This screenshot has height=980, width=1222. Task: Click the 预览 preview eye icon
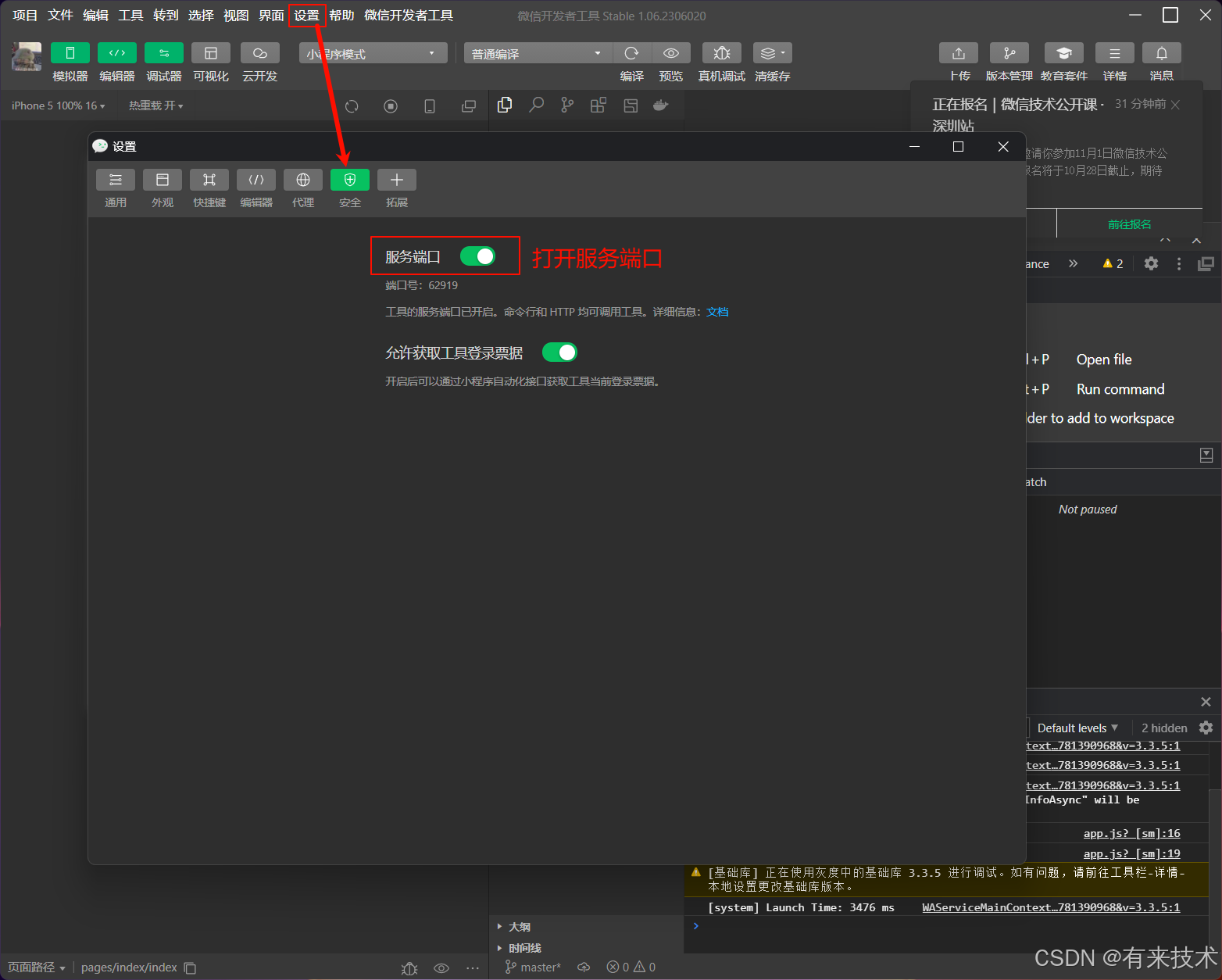point(671,53)
